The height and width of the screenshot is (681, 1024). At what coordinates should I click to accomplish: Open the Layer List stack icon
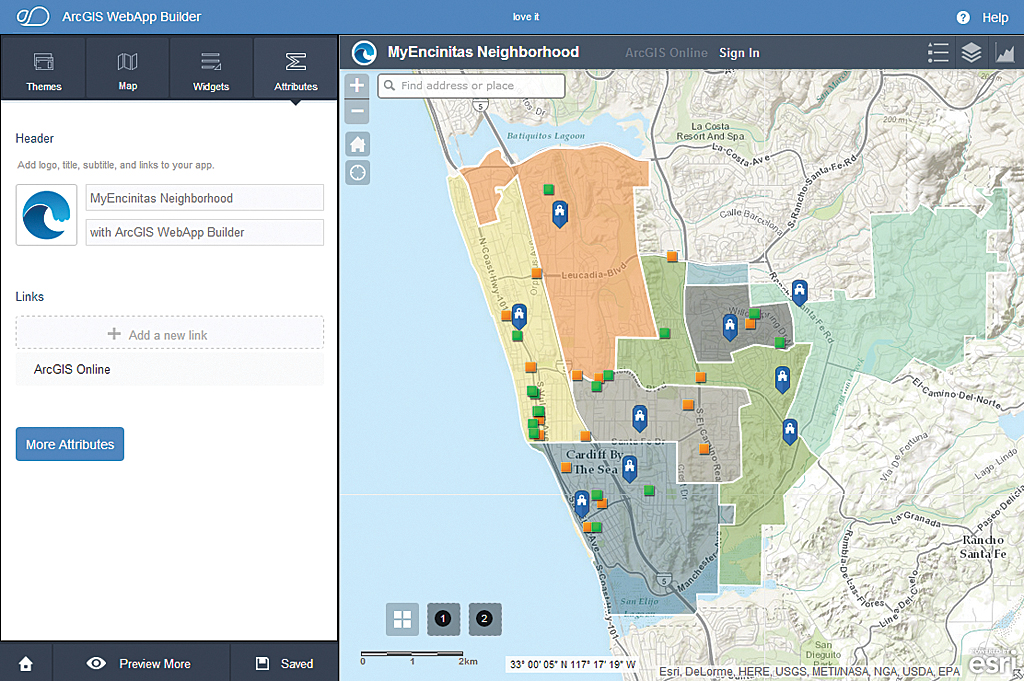point(971,53)
